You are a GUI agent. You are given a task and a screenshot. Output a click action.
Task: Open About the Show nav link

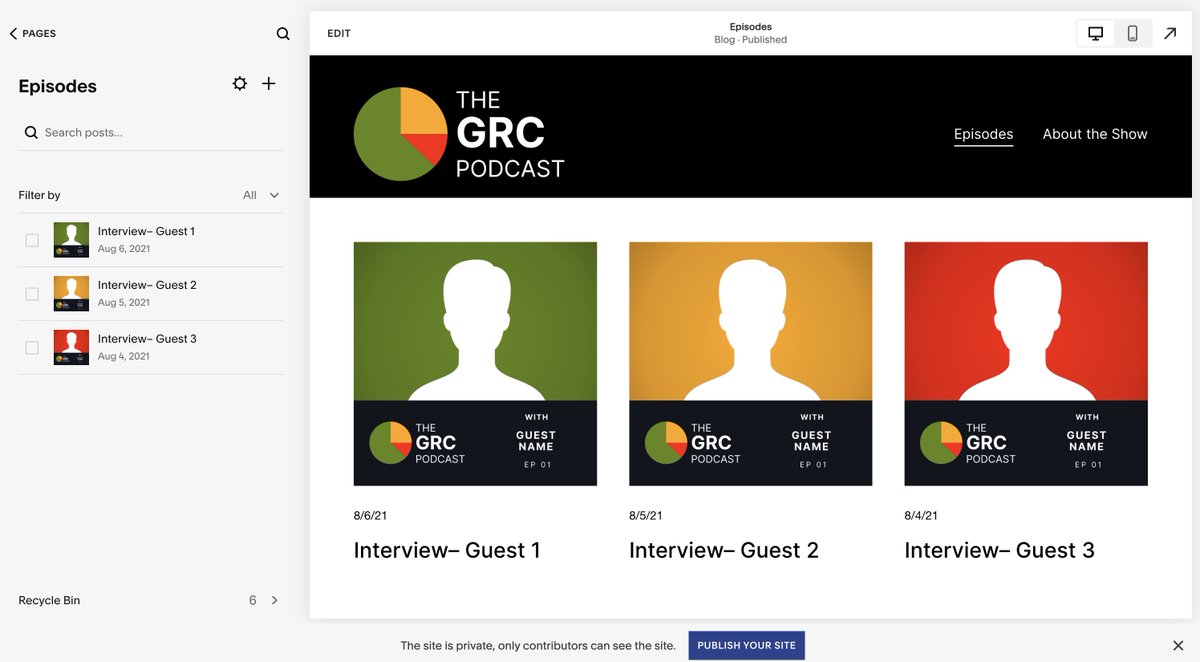coord(1095,134)
